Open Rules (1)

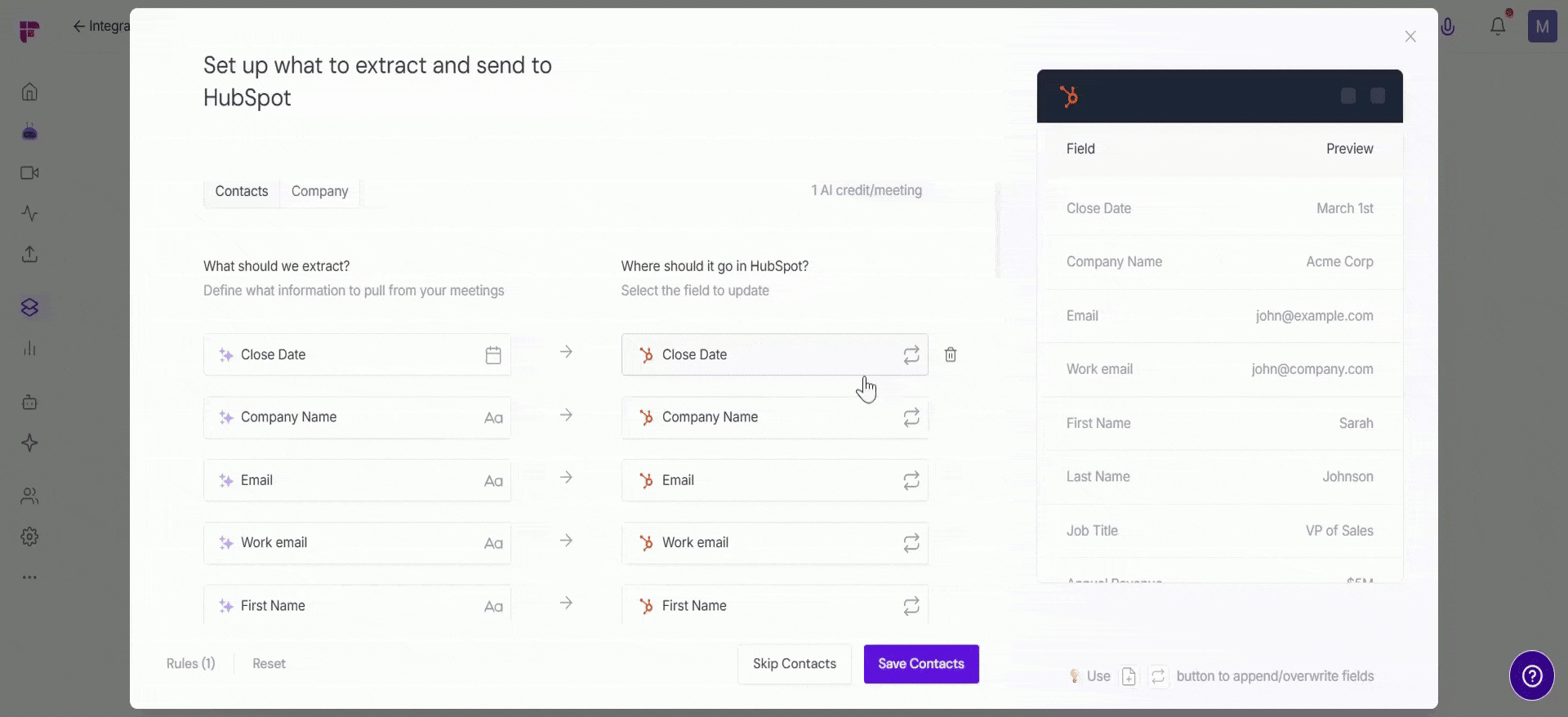click(x=191, y=664)
